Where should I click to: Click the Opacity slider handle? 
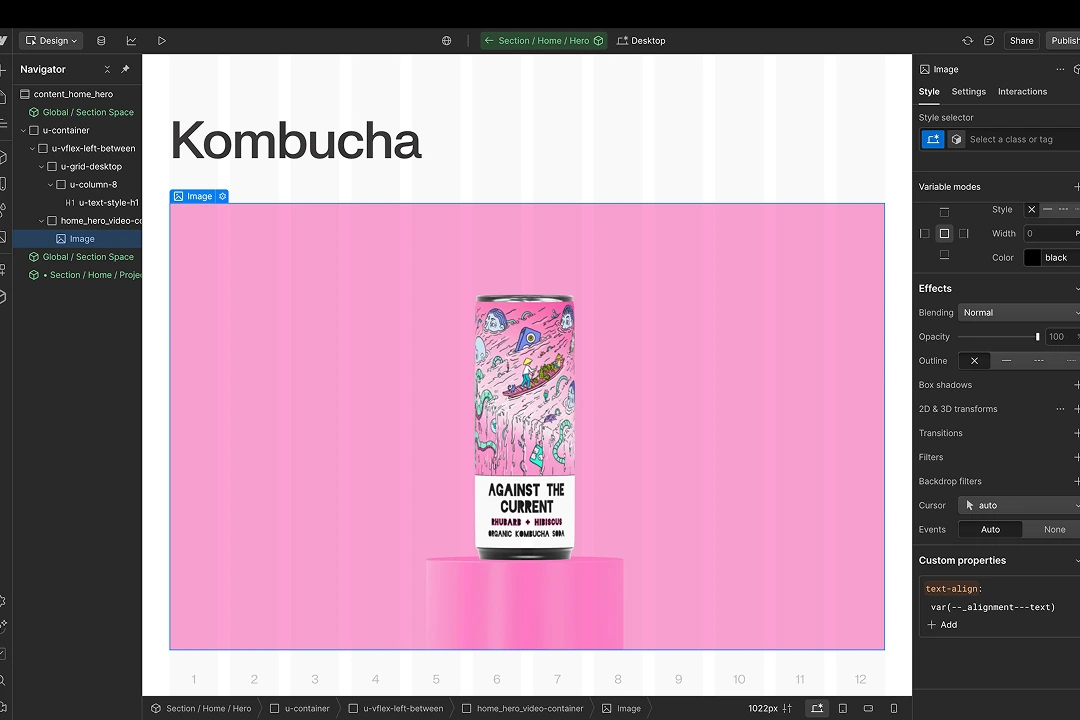tap(1037, 337)
